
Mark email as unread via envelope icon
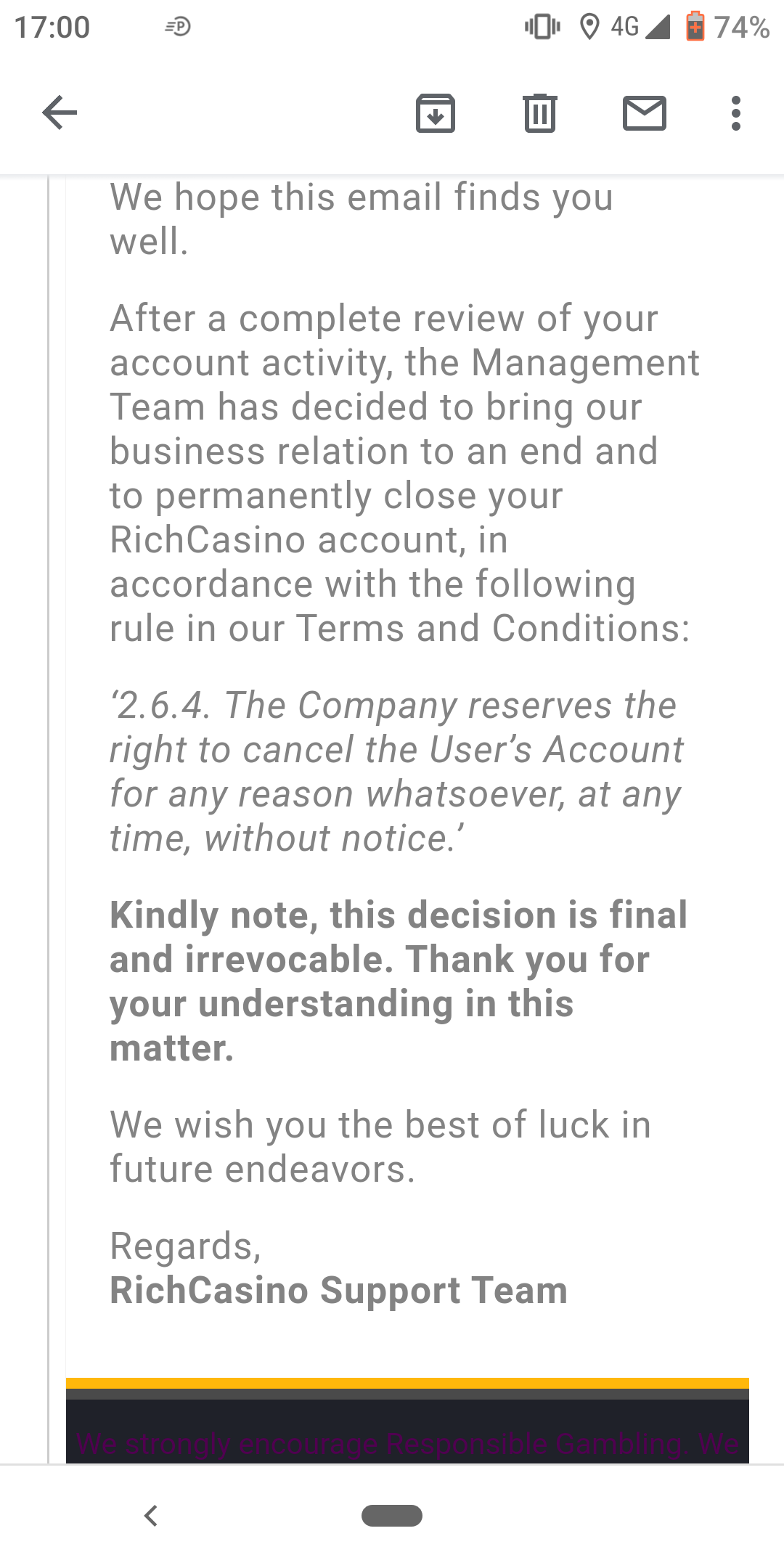645,113
